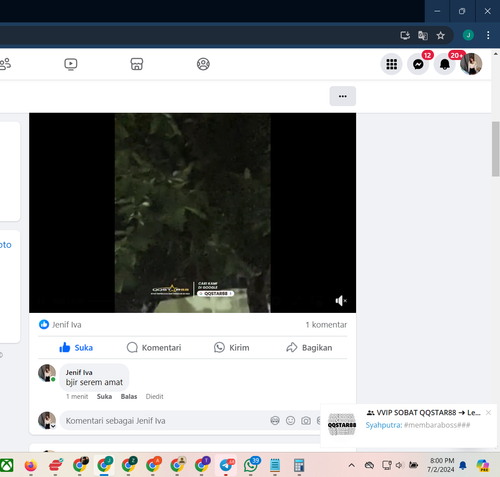Viewport: 500px width, 477px height.
Task: Click the Bagikan share button
Action: tap(309, 348)
